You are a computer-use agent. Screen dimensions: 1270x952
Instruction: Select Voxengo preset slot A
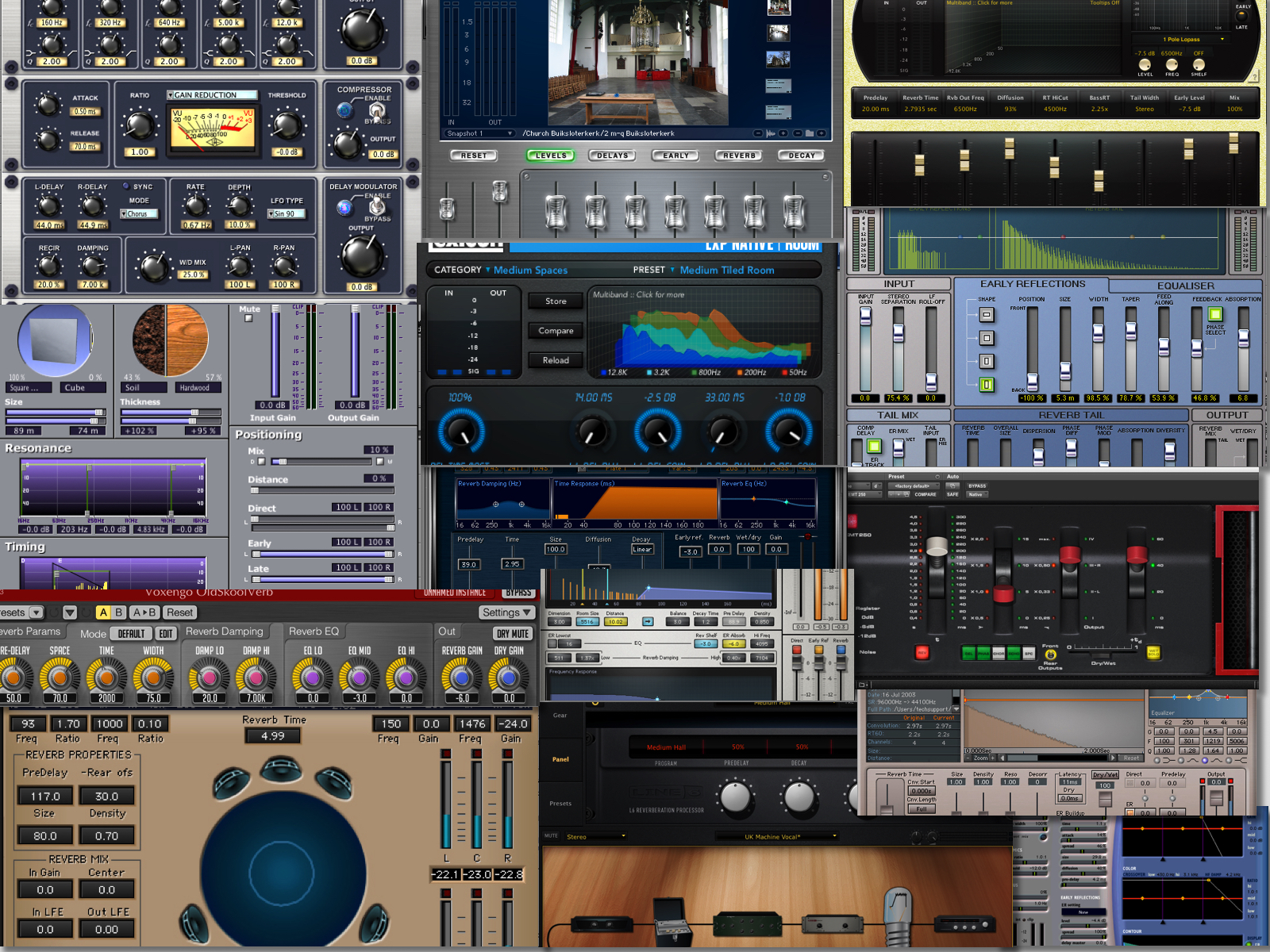[103, 612]
